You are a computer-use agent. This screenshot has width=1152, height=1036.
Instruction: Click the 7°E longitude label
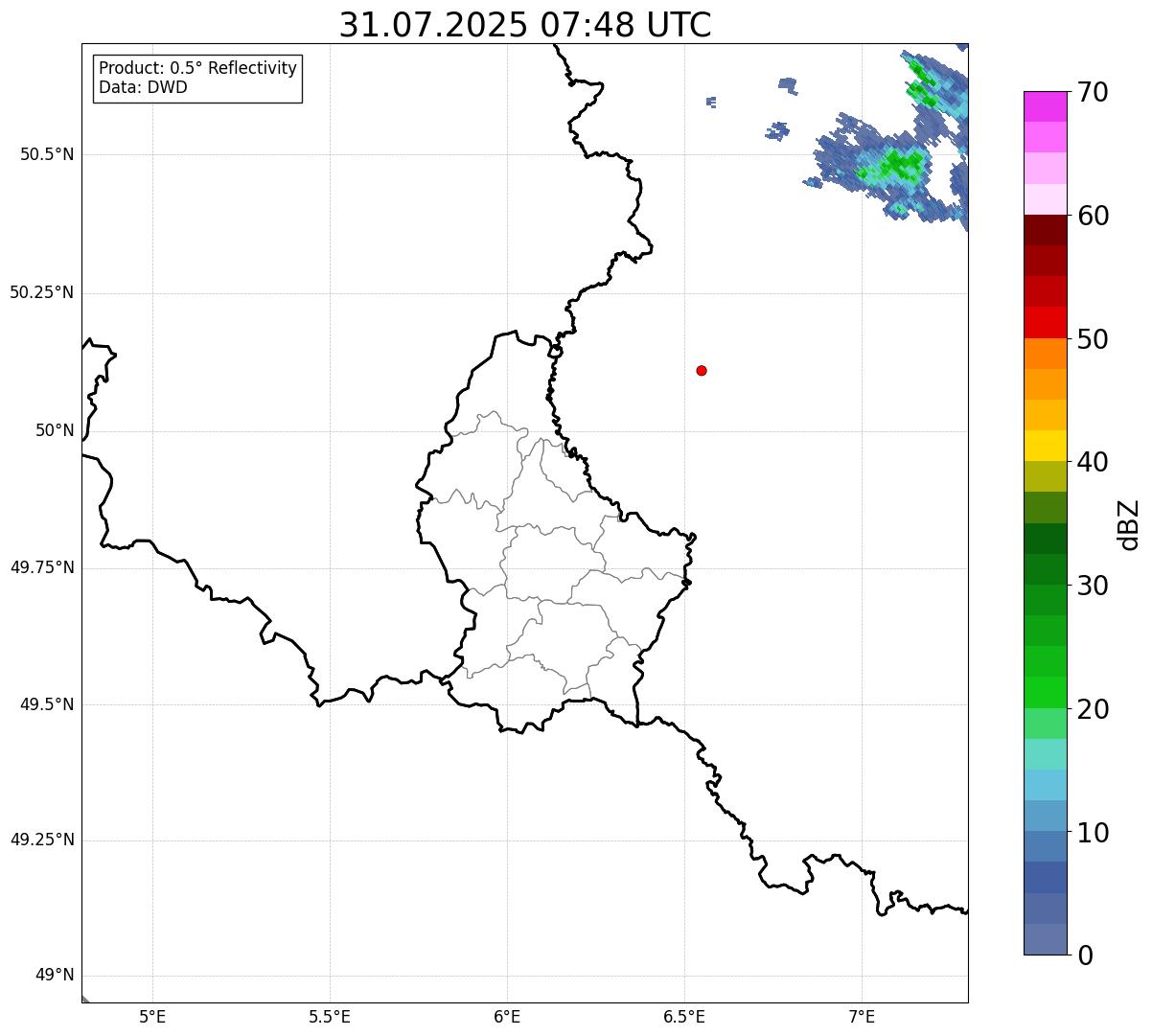862,1017
